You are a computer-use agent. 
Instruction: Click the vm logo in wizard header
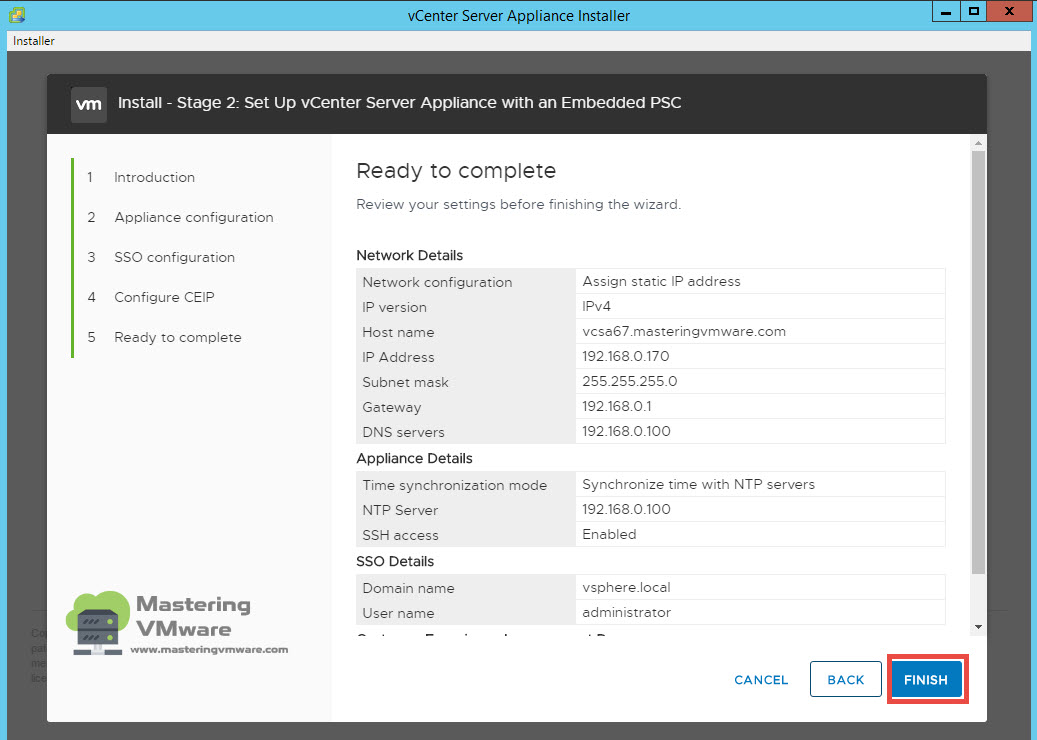tap(89, 104)
